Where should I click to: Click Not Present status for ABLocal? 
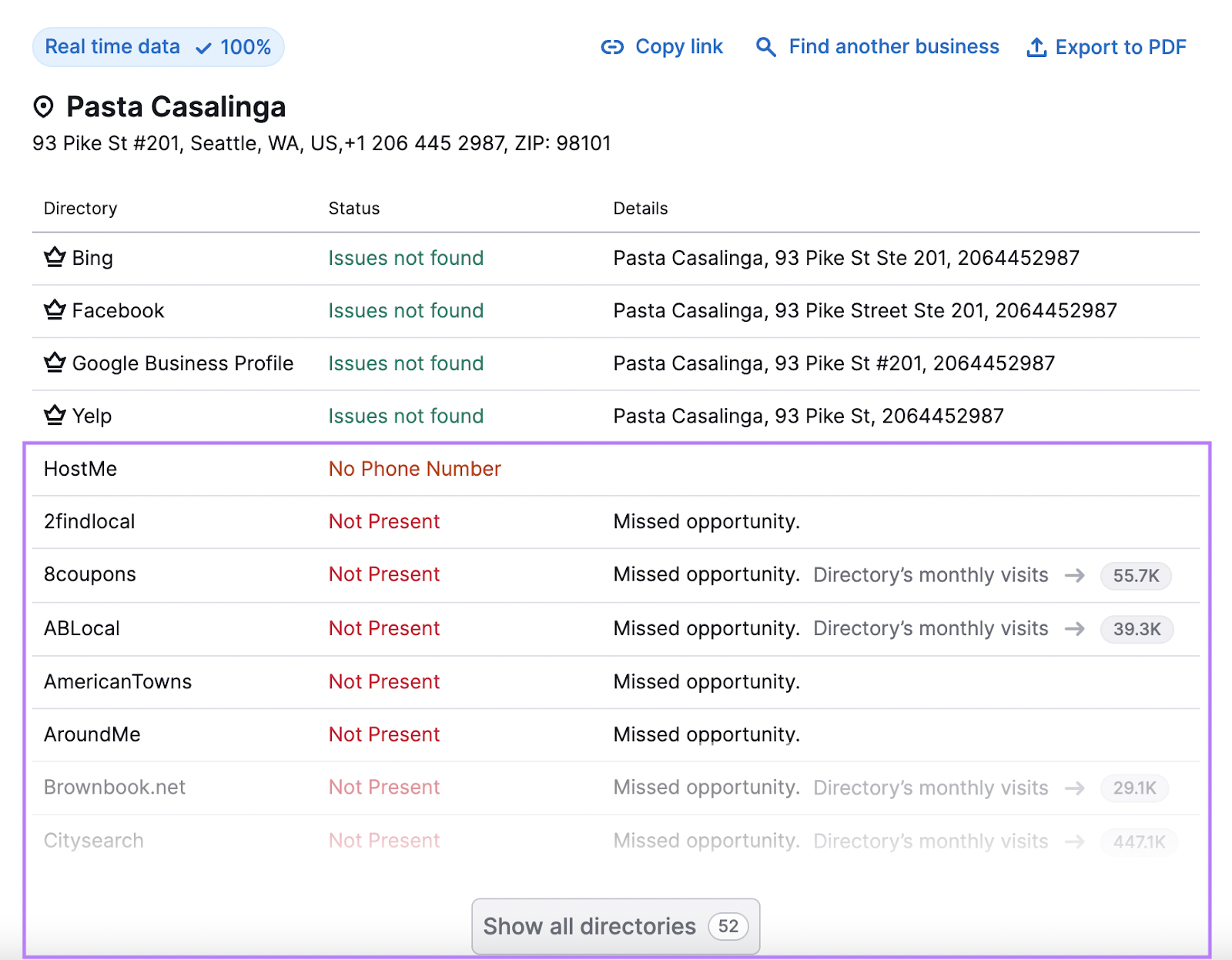click(384, 628)
